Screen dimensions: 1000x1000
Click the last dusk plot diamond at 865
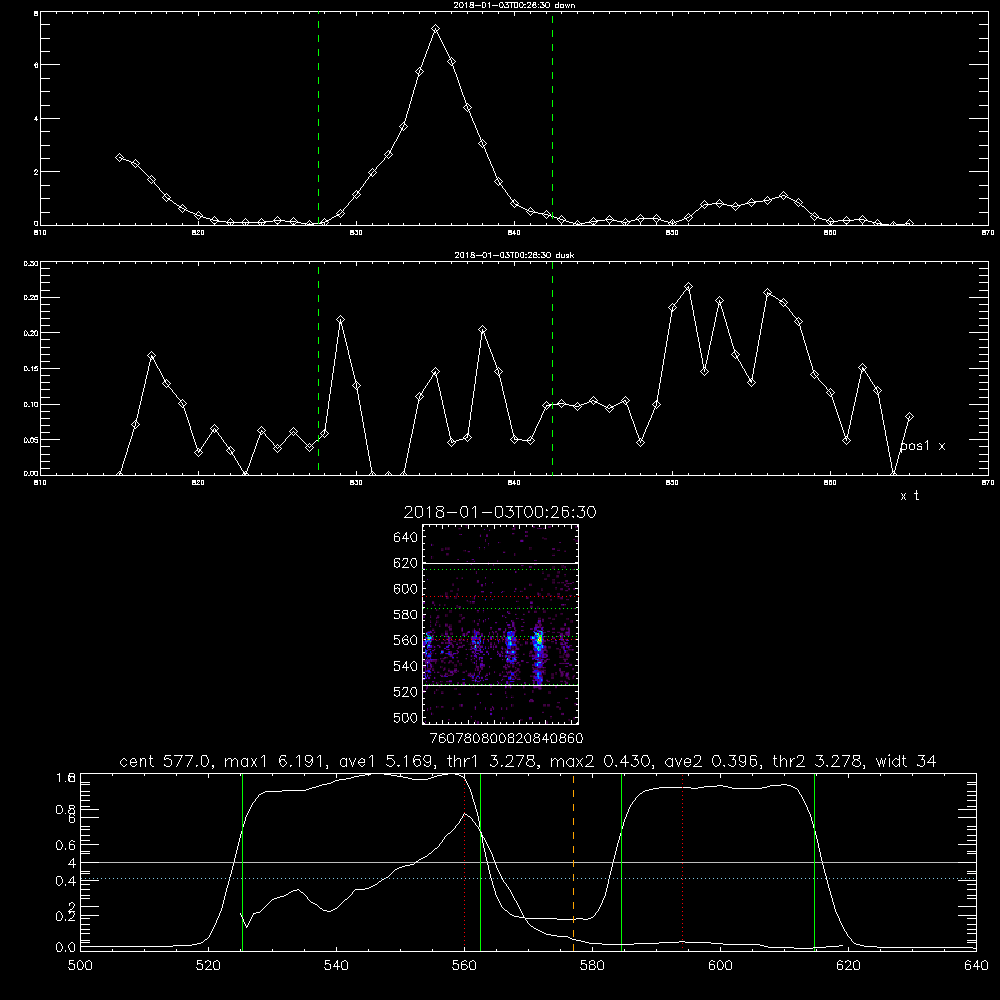(909, 416)
